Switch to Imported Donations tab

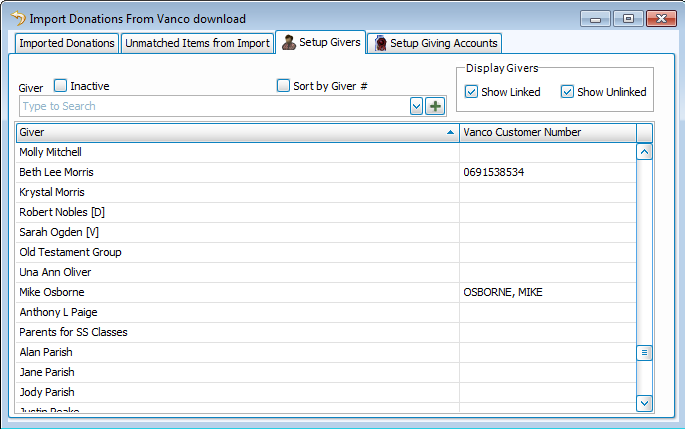coord(66,43)
